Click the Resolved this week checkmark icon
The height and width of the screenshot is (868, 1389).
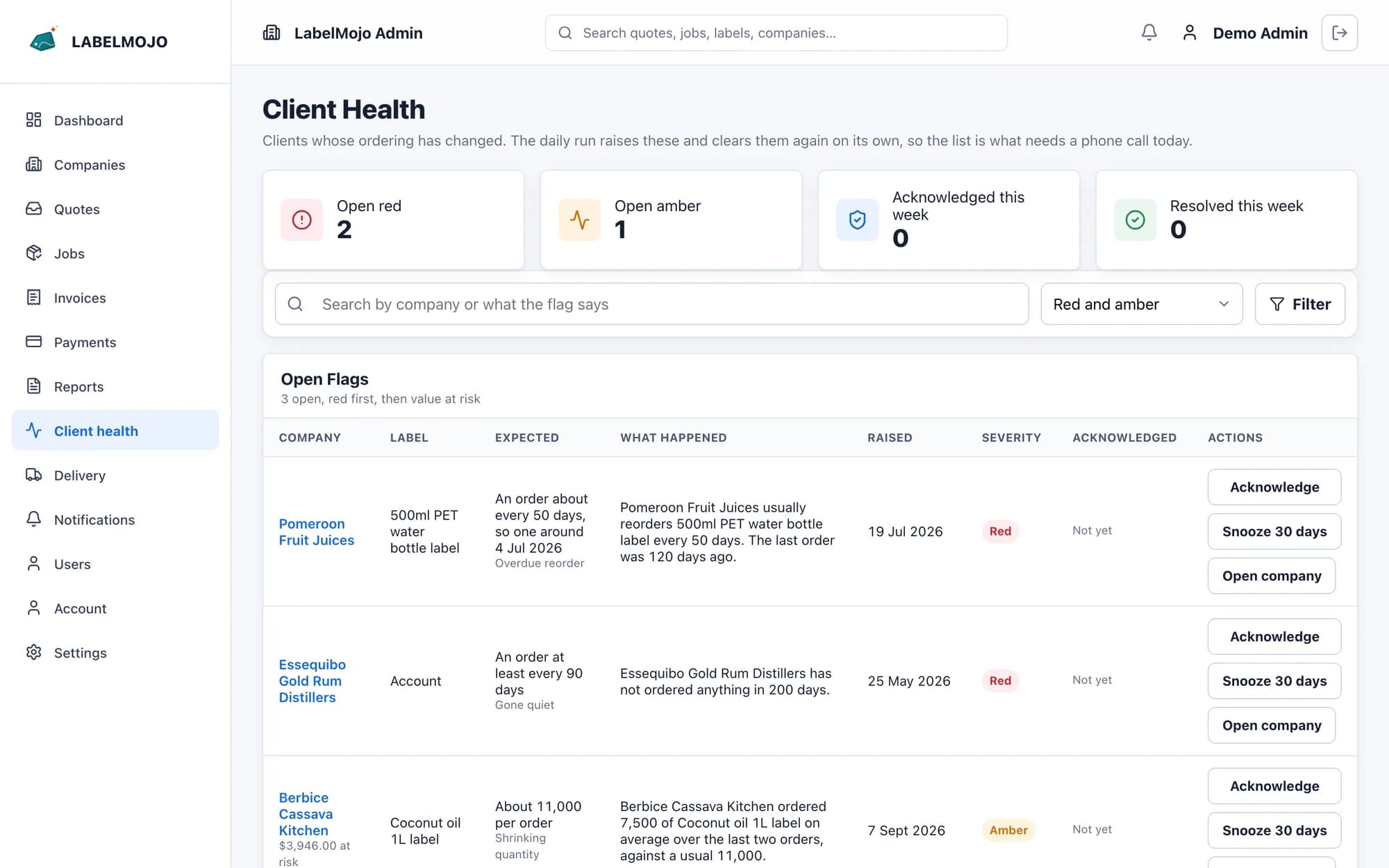[1135, 219]
